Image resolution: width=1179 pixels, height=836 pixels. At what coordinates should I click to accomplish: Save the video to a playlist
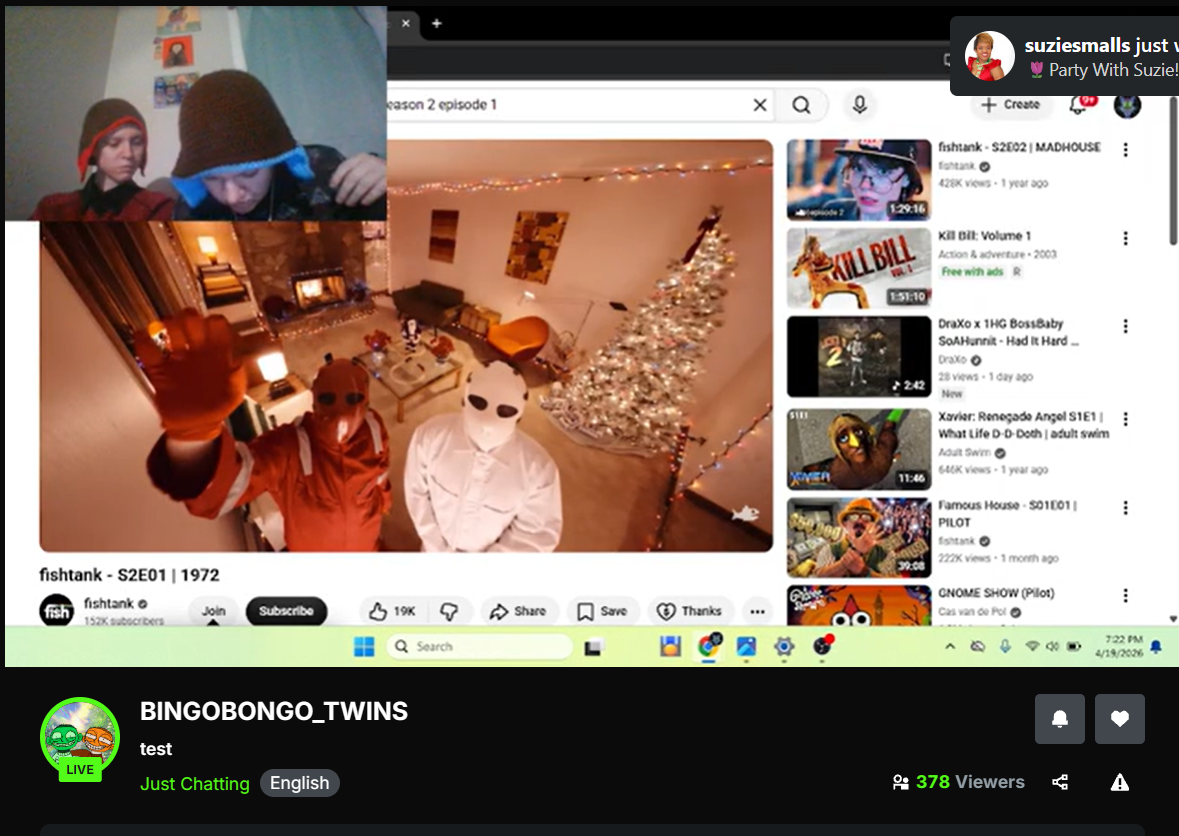(x=602, y=611)
